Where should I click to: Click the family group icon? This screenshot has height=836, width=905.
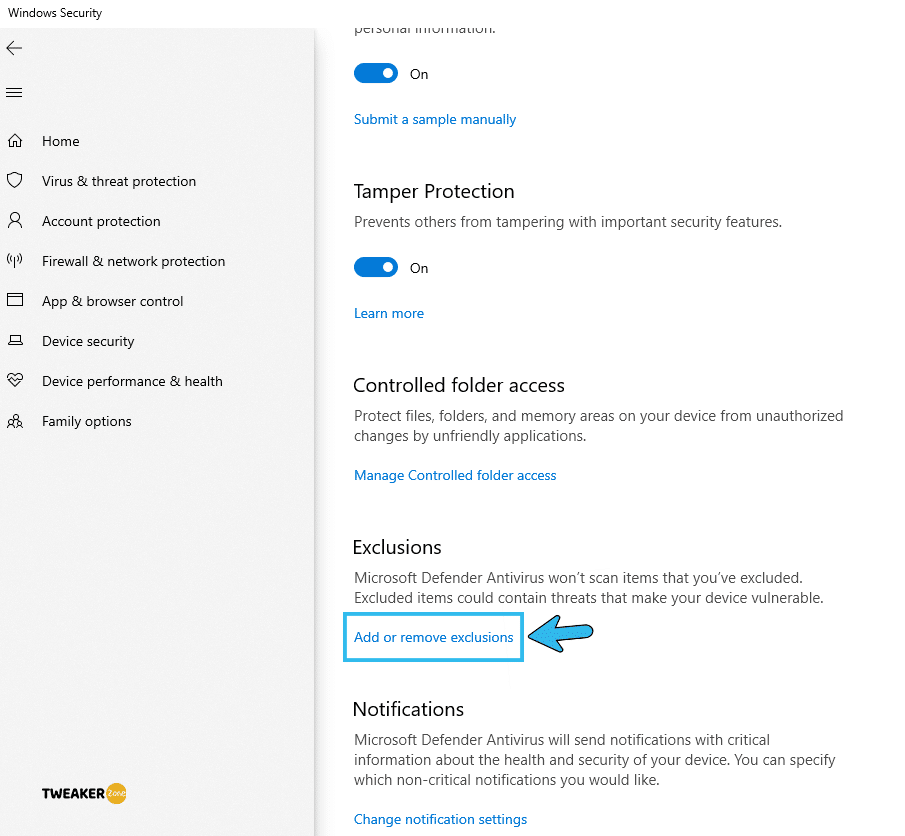pyautogui.click(x=15, y=421)
